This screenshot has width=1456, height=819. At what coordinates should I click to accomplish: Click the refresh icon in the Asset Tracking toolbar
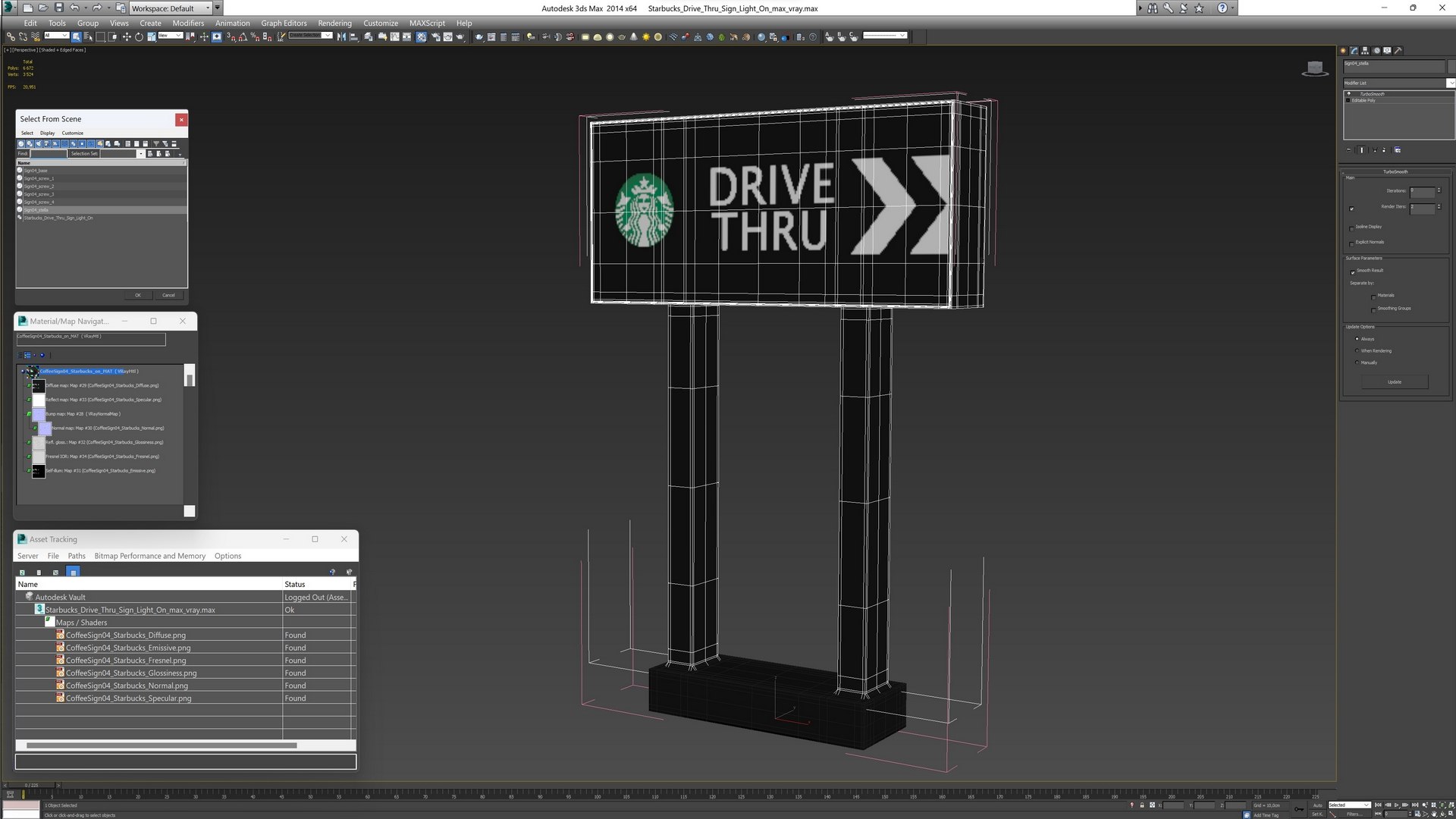(22, 573)
